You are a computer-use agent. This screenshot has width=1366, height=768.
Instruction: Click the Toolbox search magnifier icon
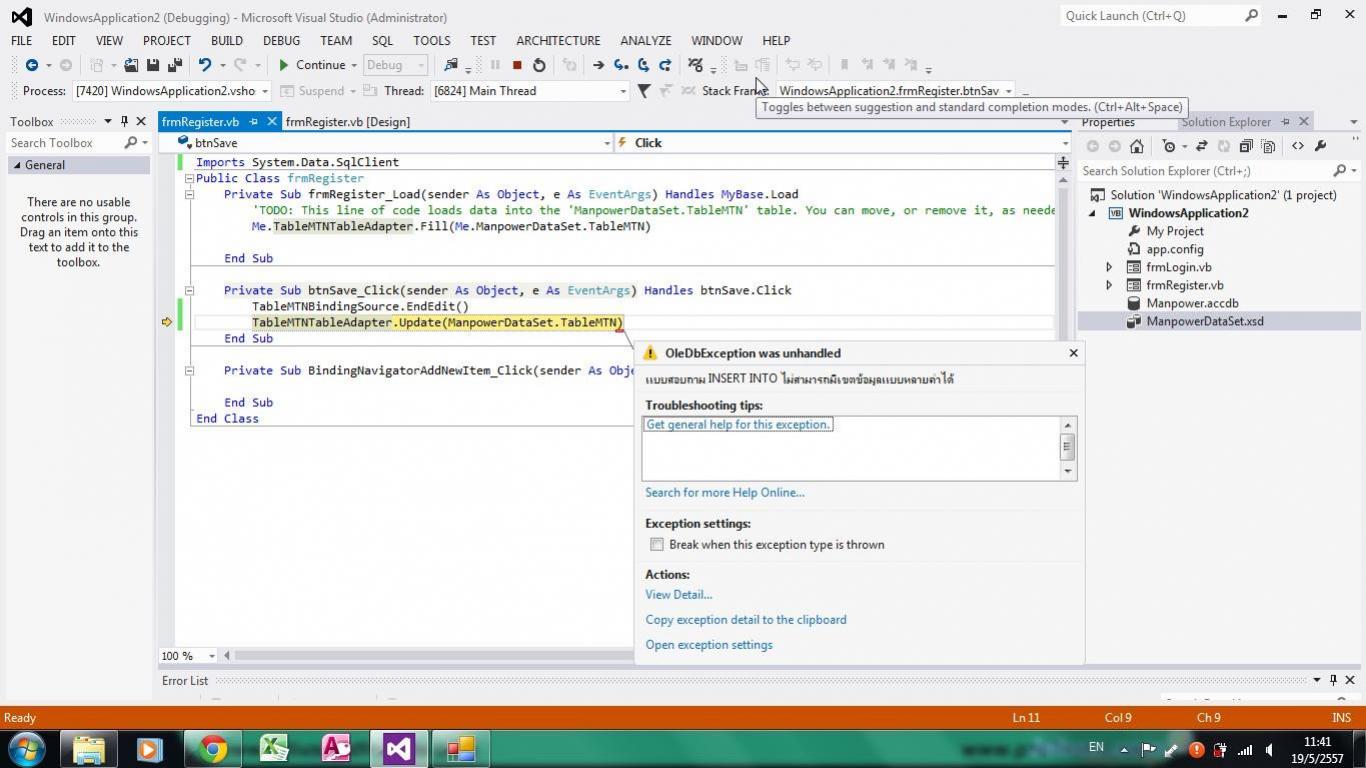point(130,143)
